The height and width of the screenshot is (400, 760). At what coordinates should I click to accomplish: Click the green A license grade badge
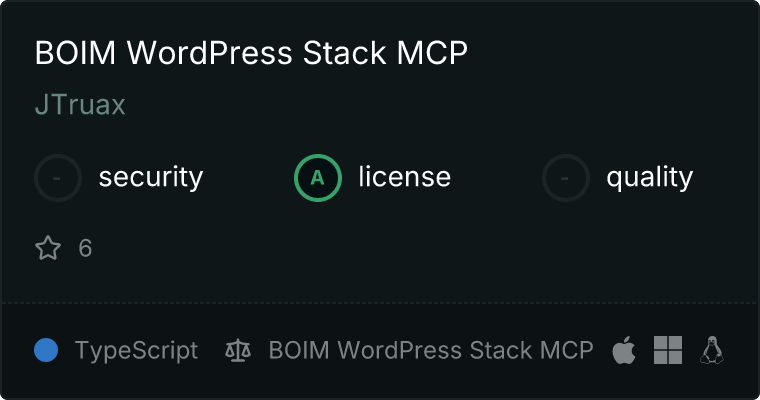pos(318,178)
